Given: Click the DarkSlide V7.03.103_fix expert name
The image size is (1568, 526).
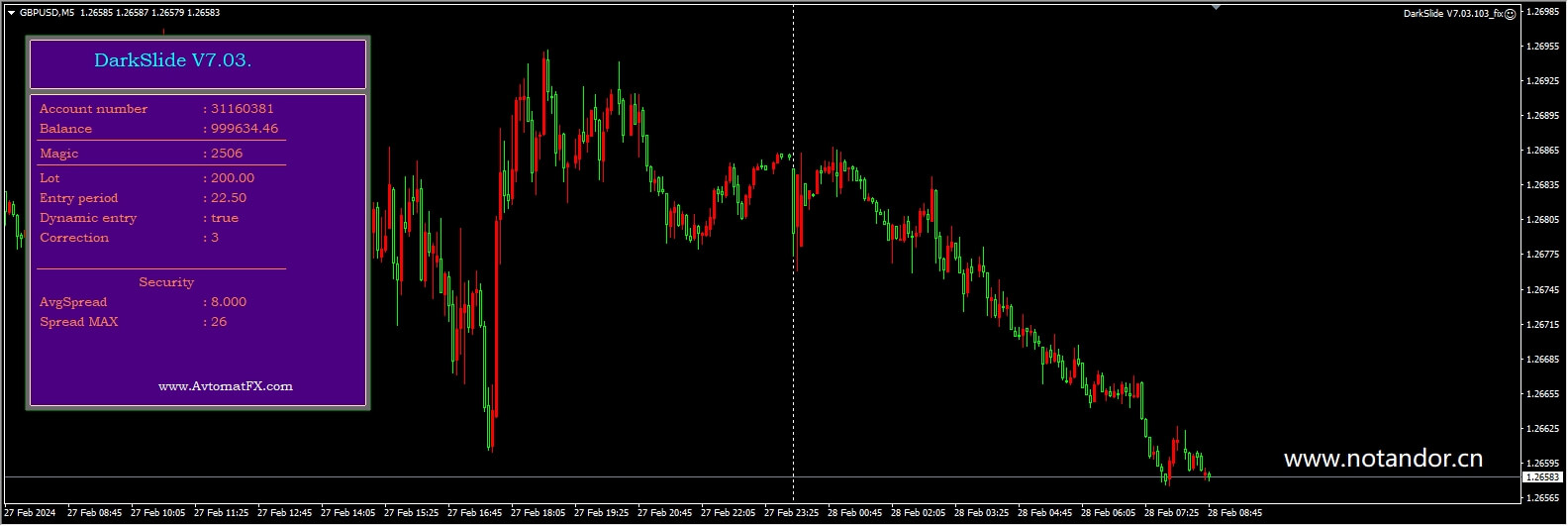Looking at the screenshot, I should [x=1453, y=14].
